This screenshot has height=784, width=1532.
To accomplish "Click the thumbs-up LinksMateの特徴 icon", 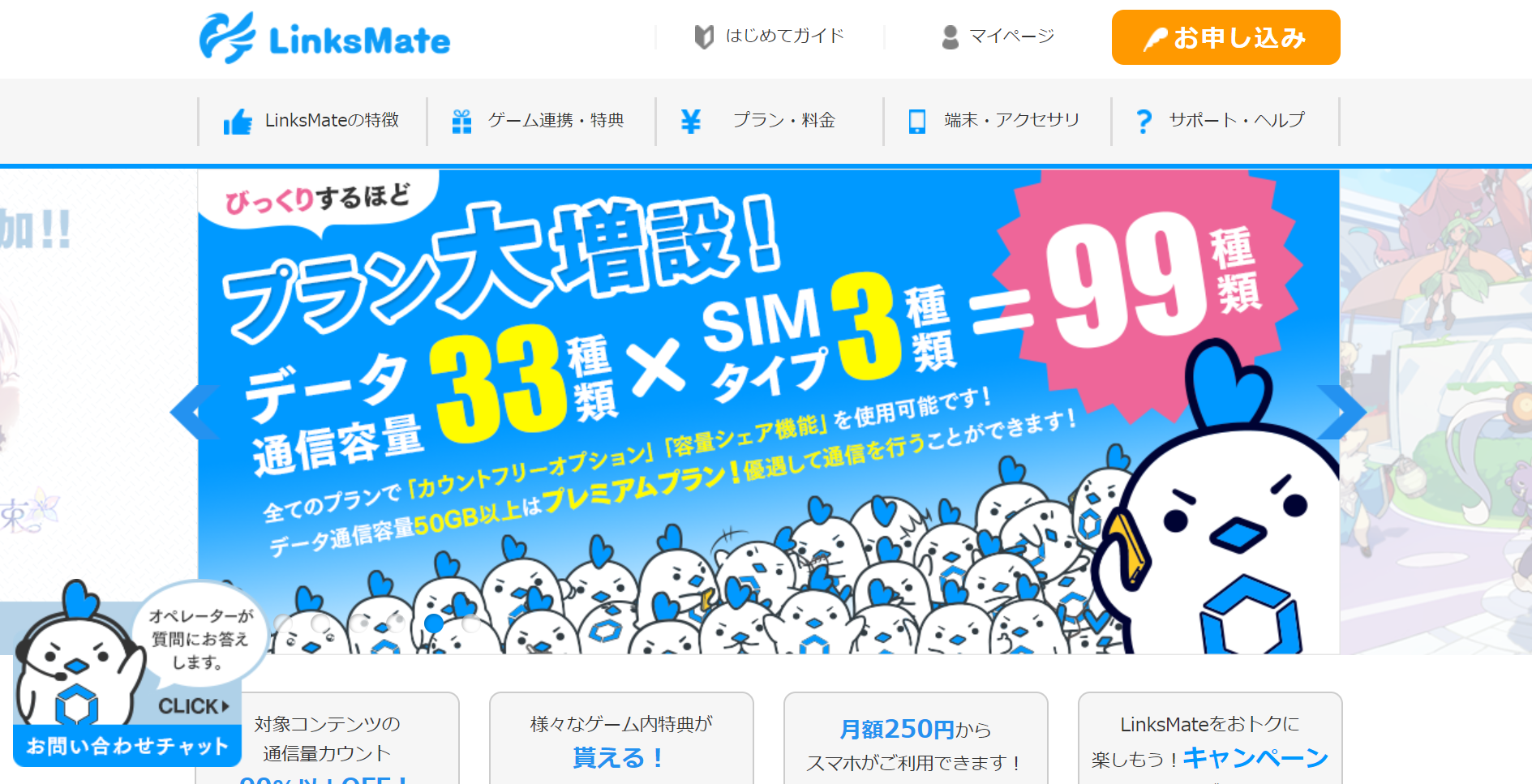I will [238, 122].
